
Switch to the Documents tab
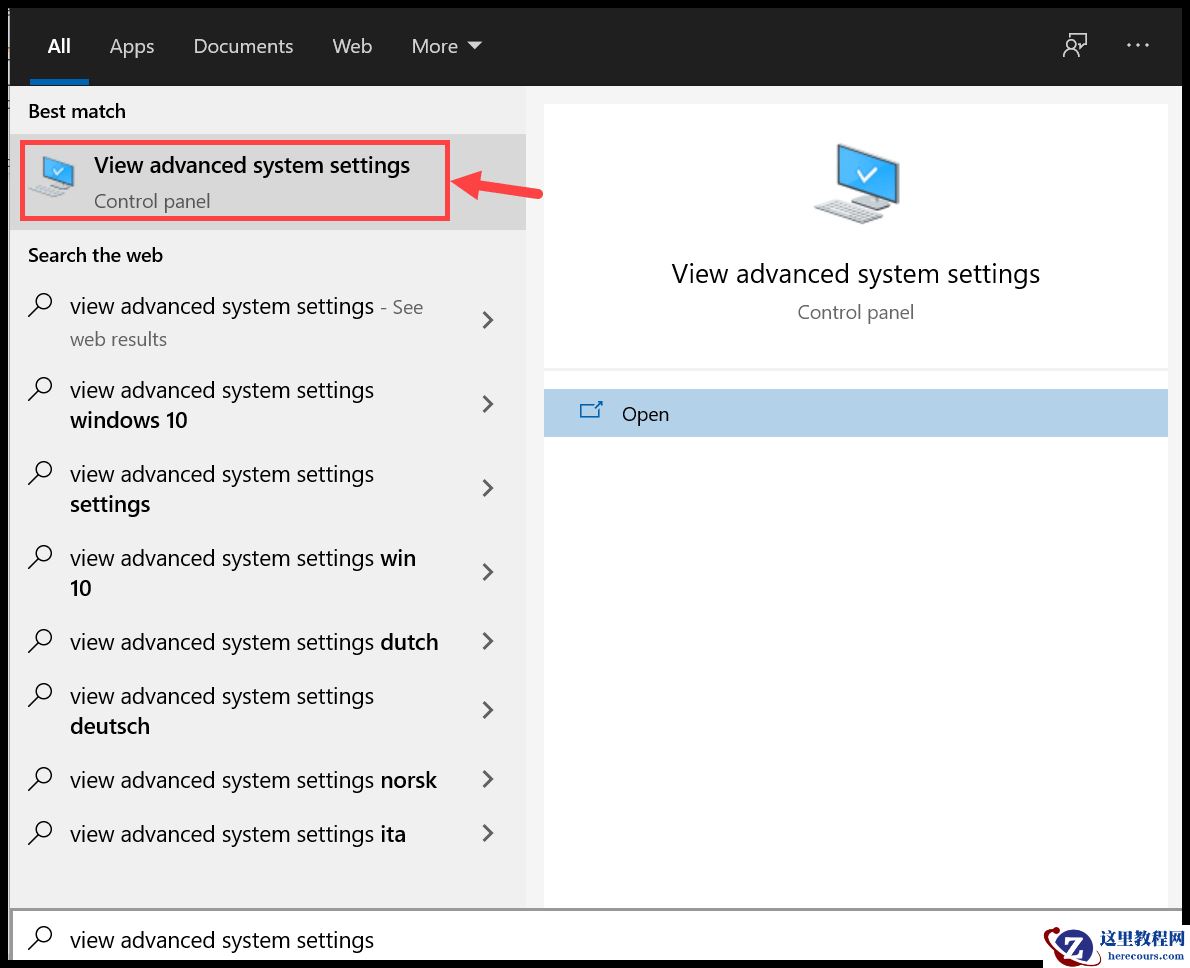[243, 46]
